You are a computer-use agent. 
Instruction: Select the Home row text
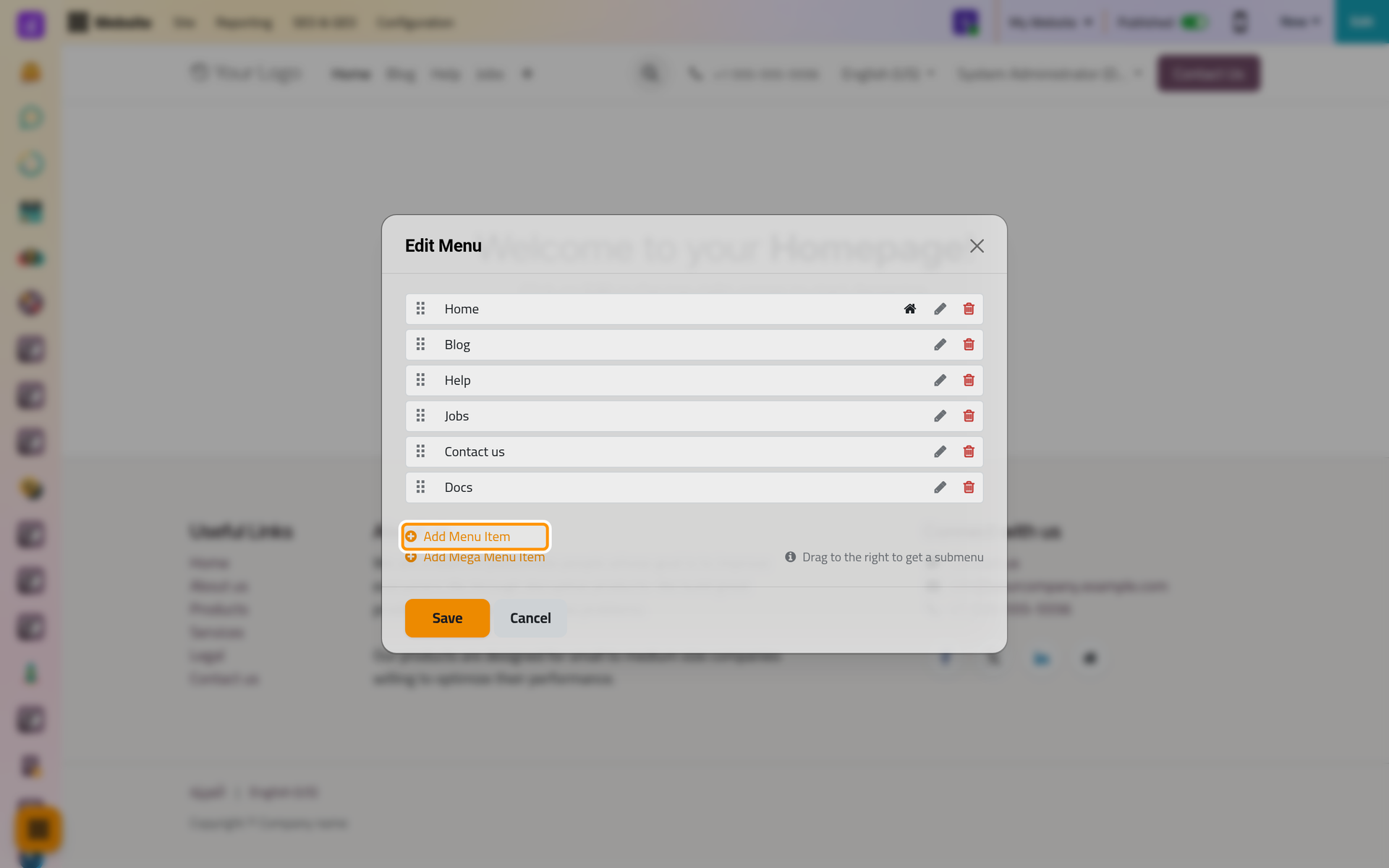pos(462,309)
